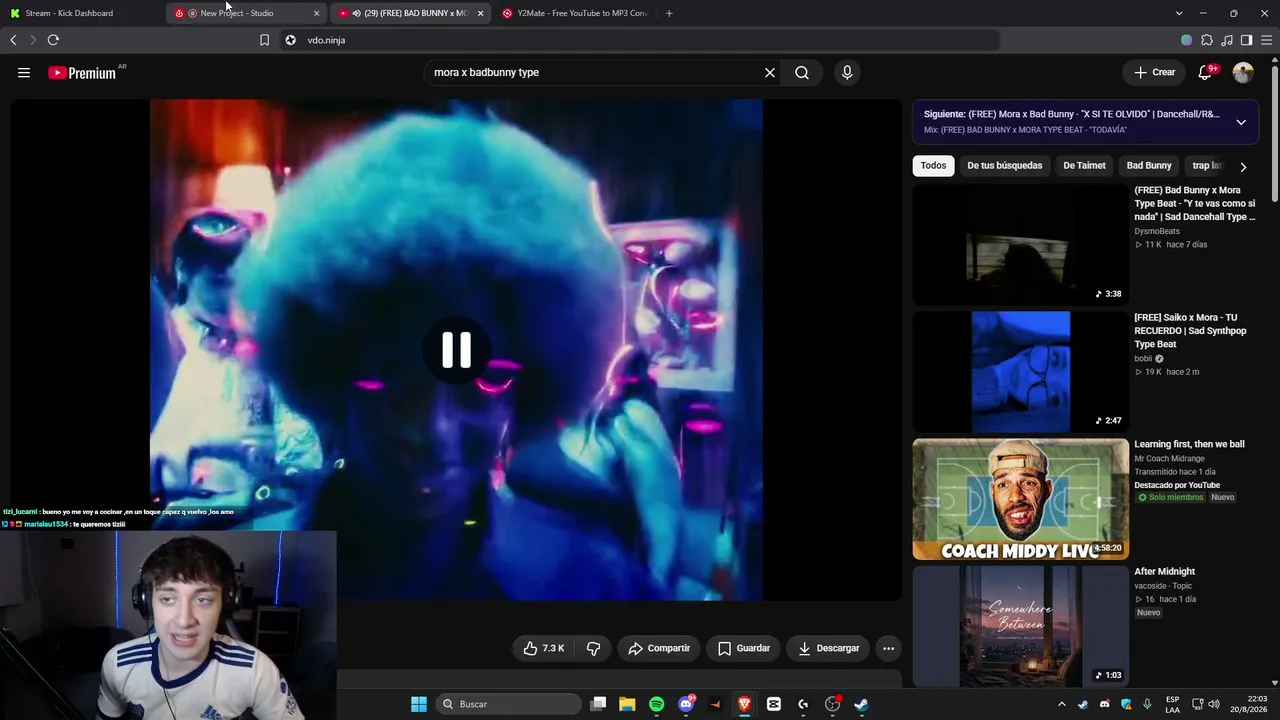Screen dimensions: 1280x720
Task: Save the video with Guardar
Action: tap(744, 648)
